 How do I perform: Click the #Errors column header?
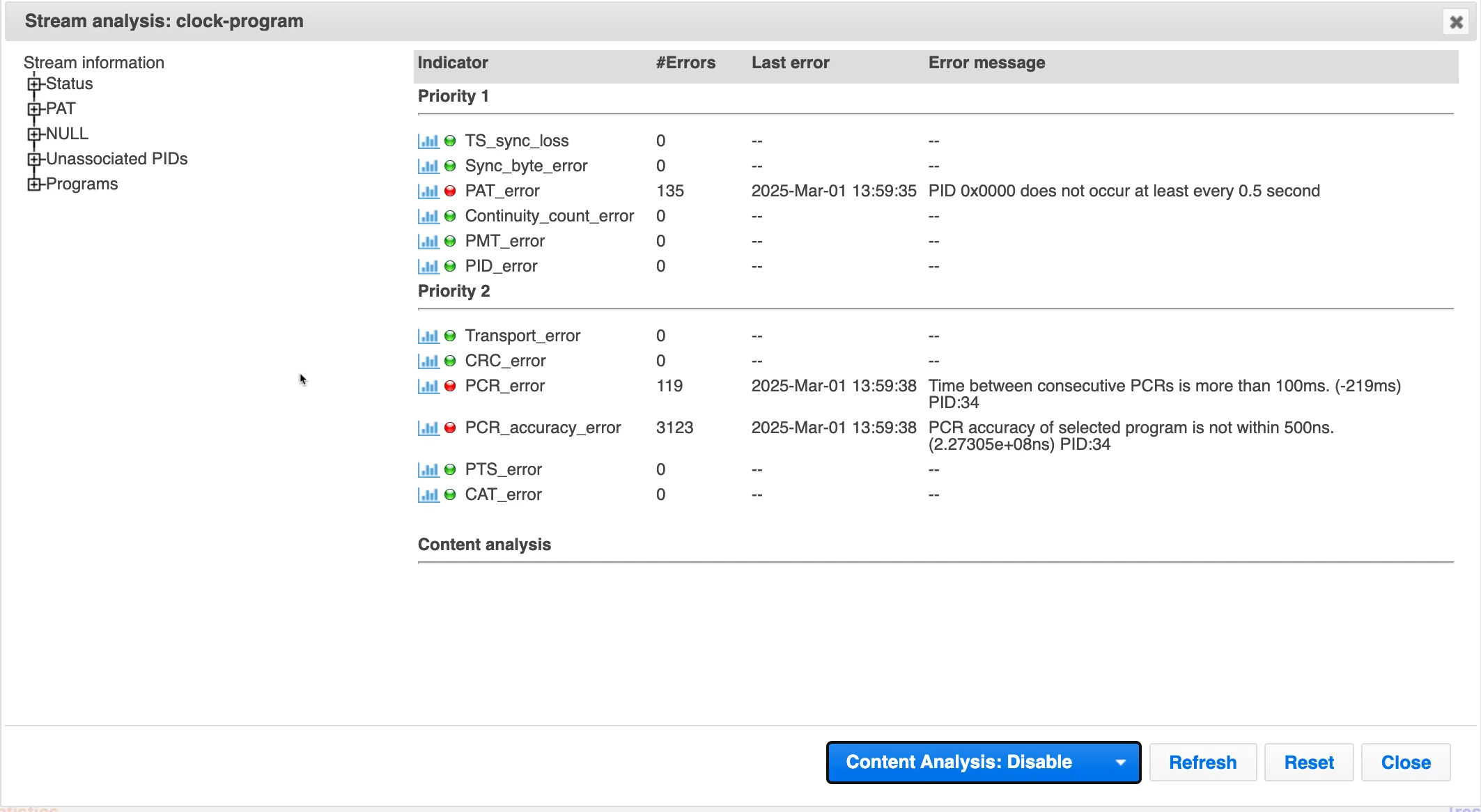685,63
